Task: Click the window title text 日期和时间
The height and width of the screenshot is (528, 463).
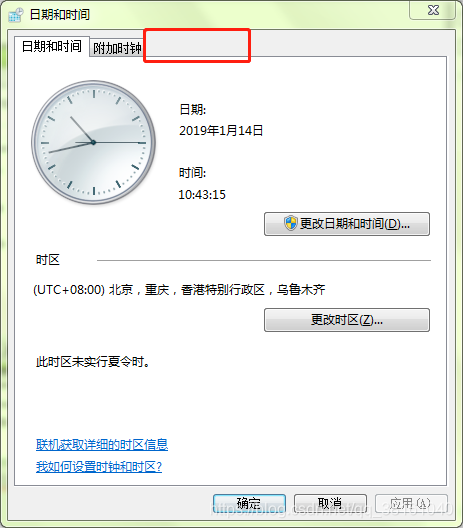Action: [60, 14]
